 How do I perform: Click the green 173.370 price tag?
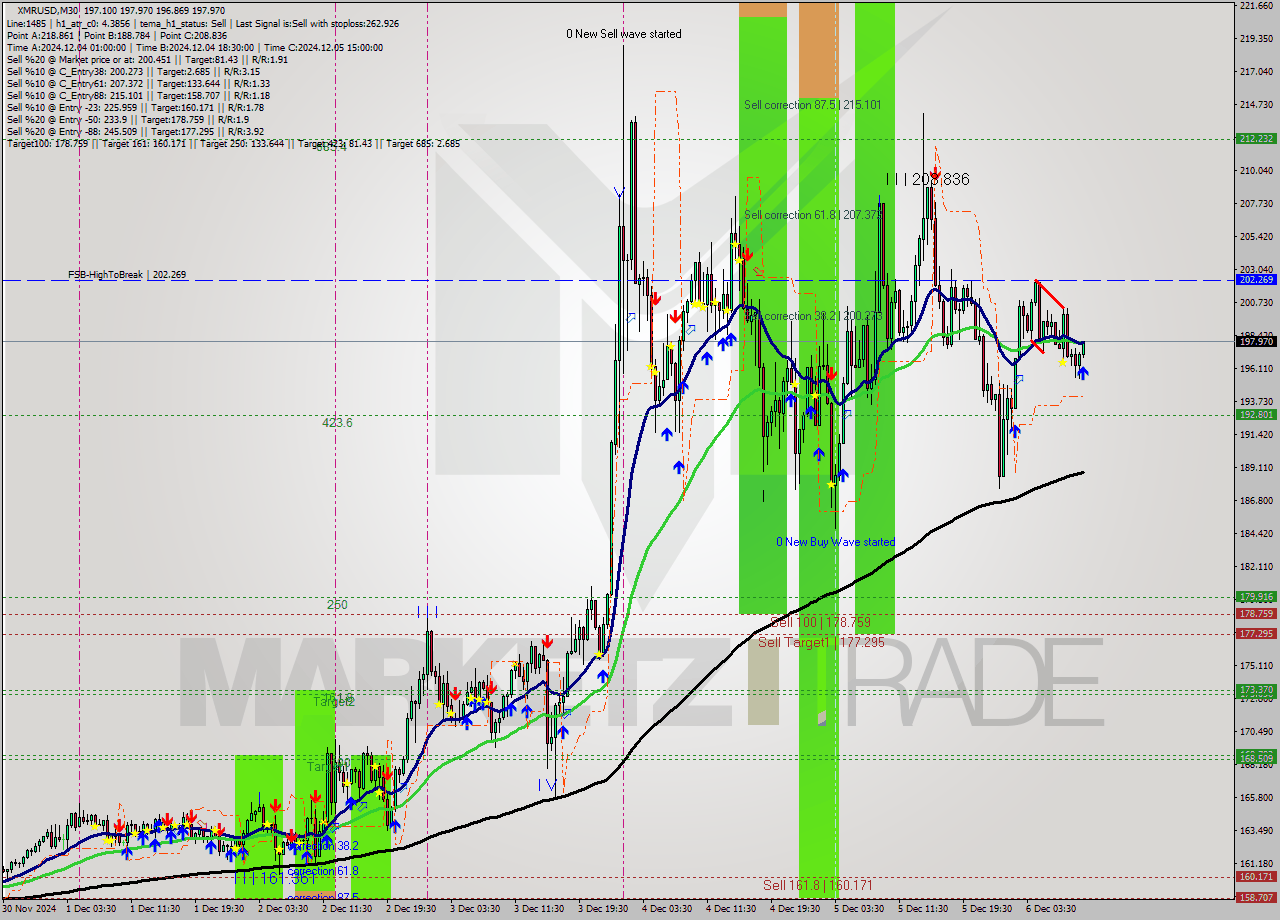click(1256, 690)
